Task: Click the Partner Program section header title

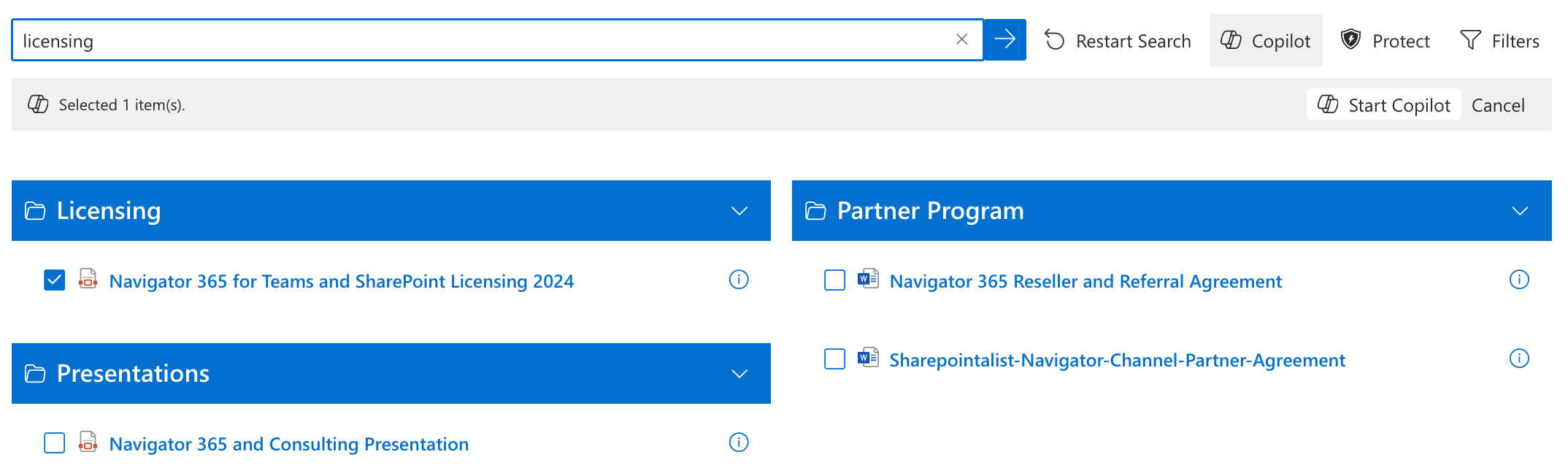Action: pos(931,211)
